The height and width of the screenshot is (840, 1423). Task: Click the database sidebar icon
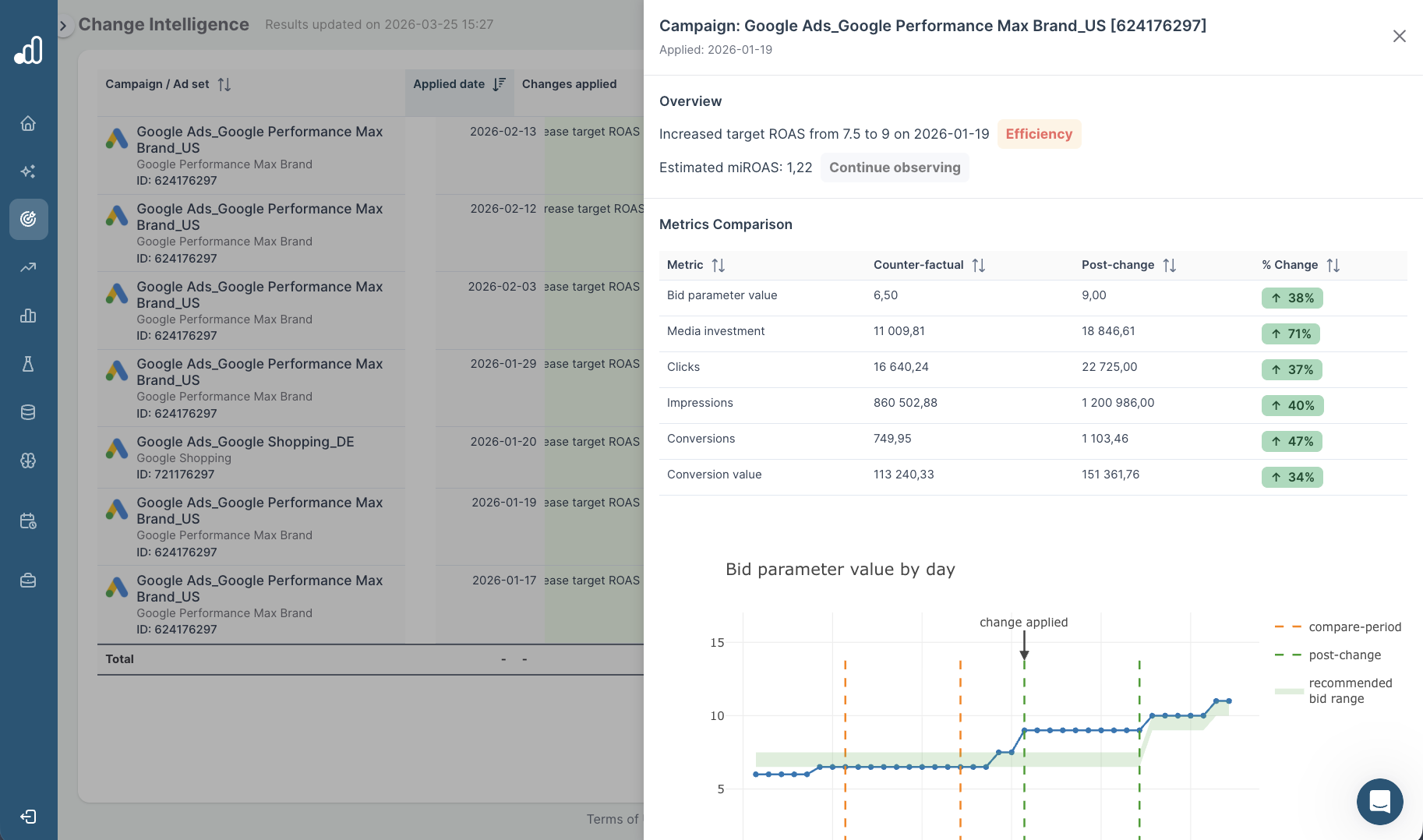point(28,412)
